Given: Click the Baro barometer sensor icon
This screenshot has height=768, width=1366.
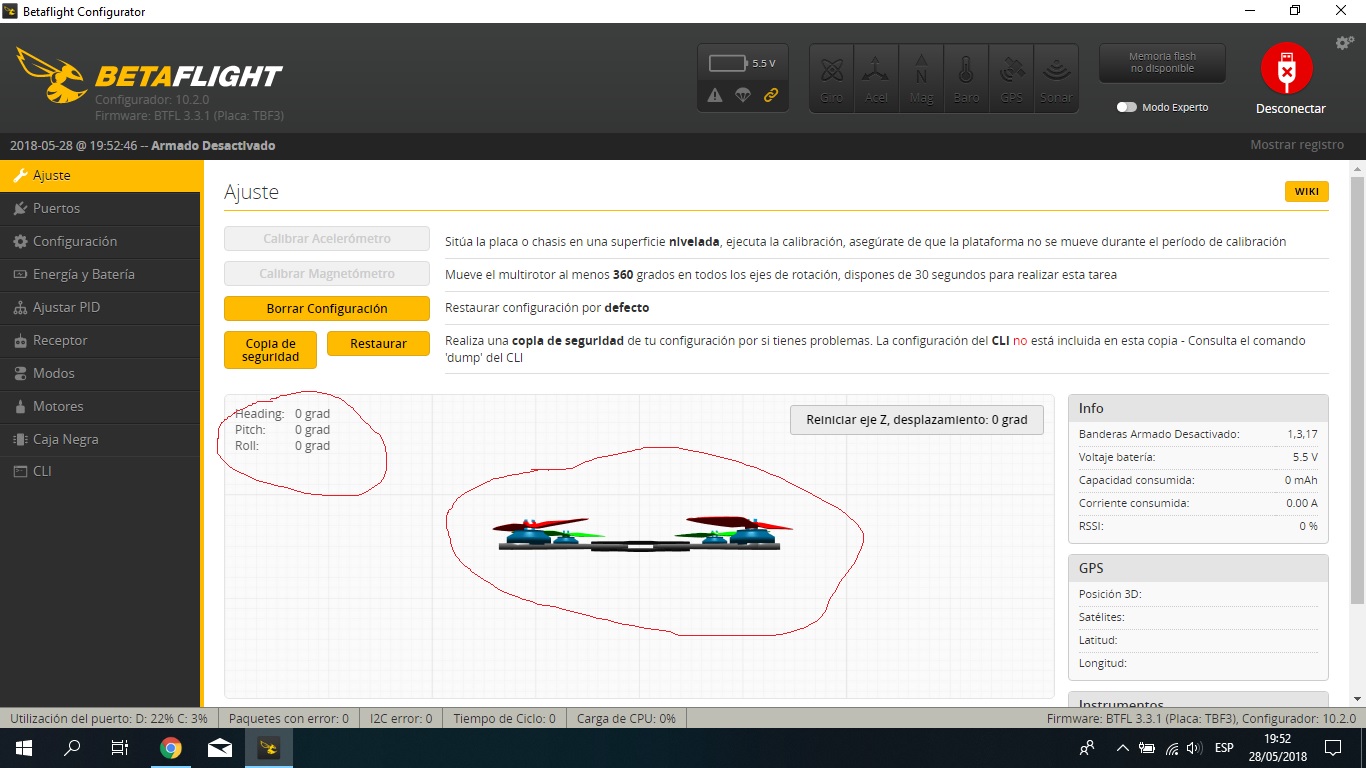Looking at the screenshot, I should coord(966,78).
